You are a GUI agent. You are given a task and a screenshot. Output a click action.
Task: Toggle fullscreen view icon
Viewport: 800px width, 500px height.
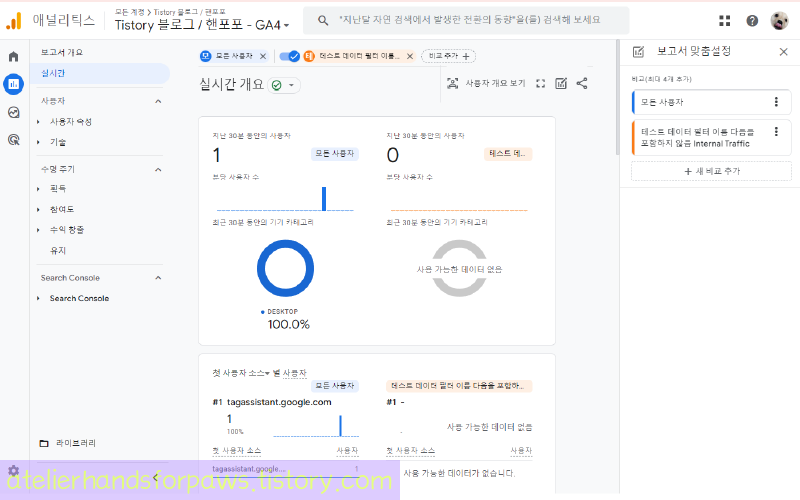540,83
